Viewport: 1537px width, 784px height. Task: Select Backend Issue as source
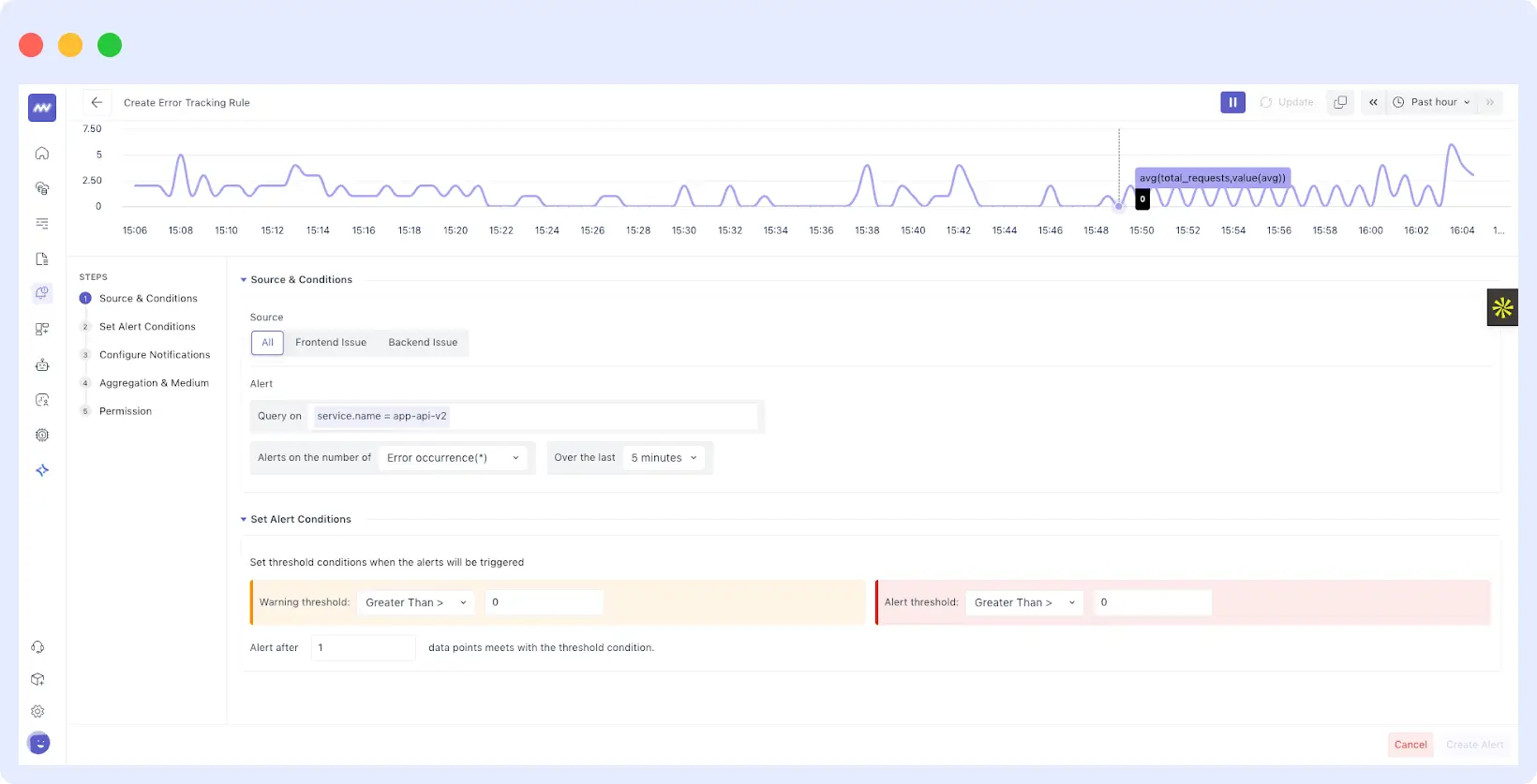point(423,343)
